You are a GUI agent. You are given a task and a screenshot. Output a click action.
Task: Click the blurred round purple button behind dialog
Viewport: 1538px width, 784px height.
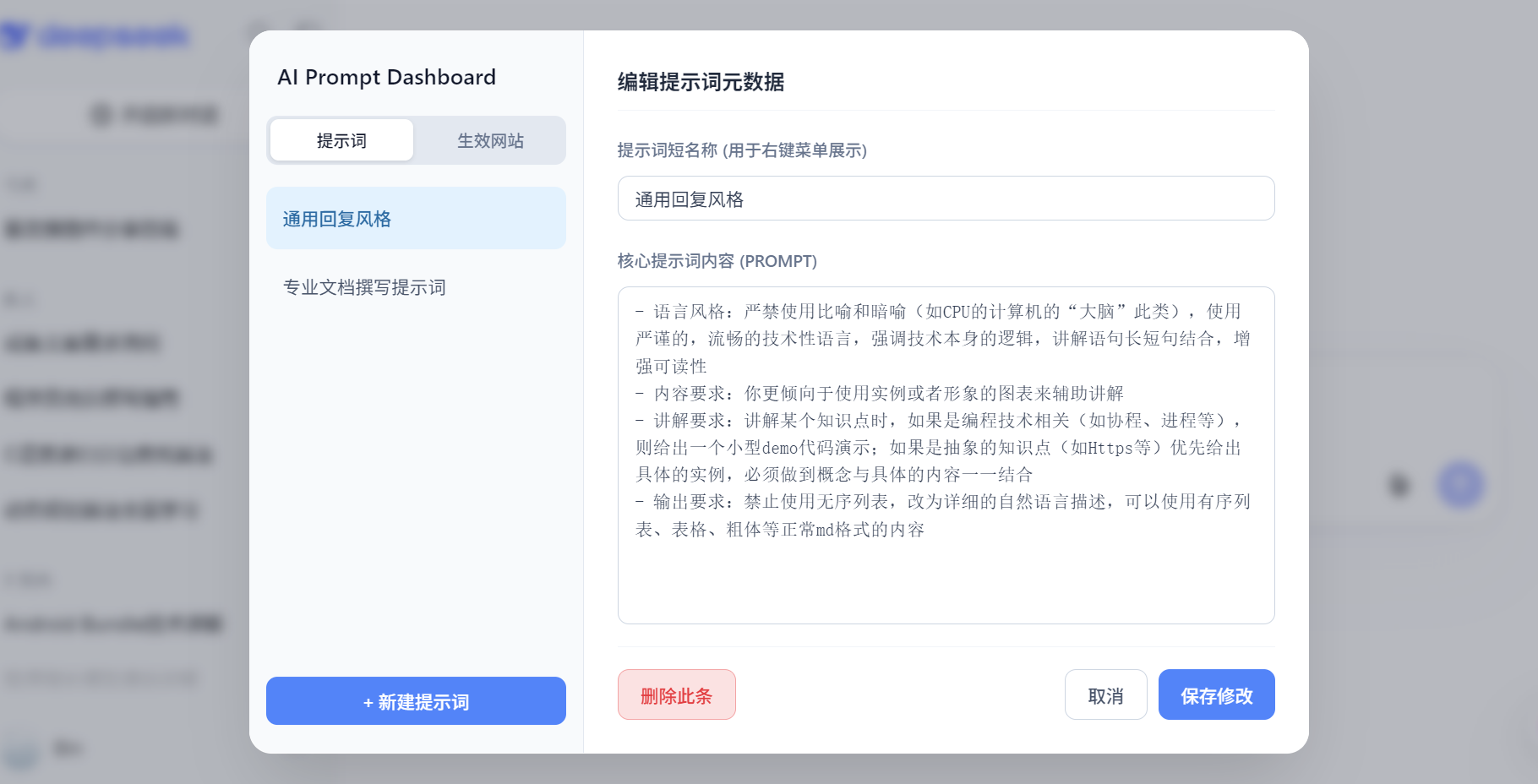[1460, 485]
